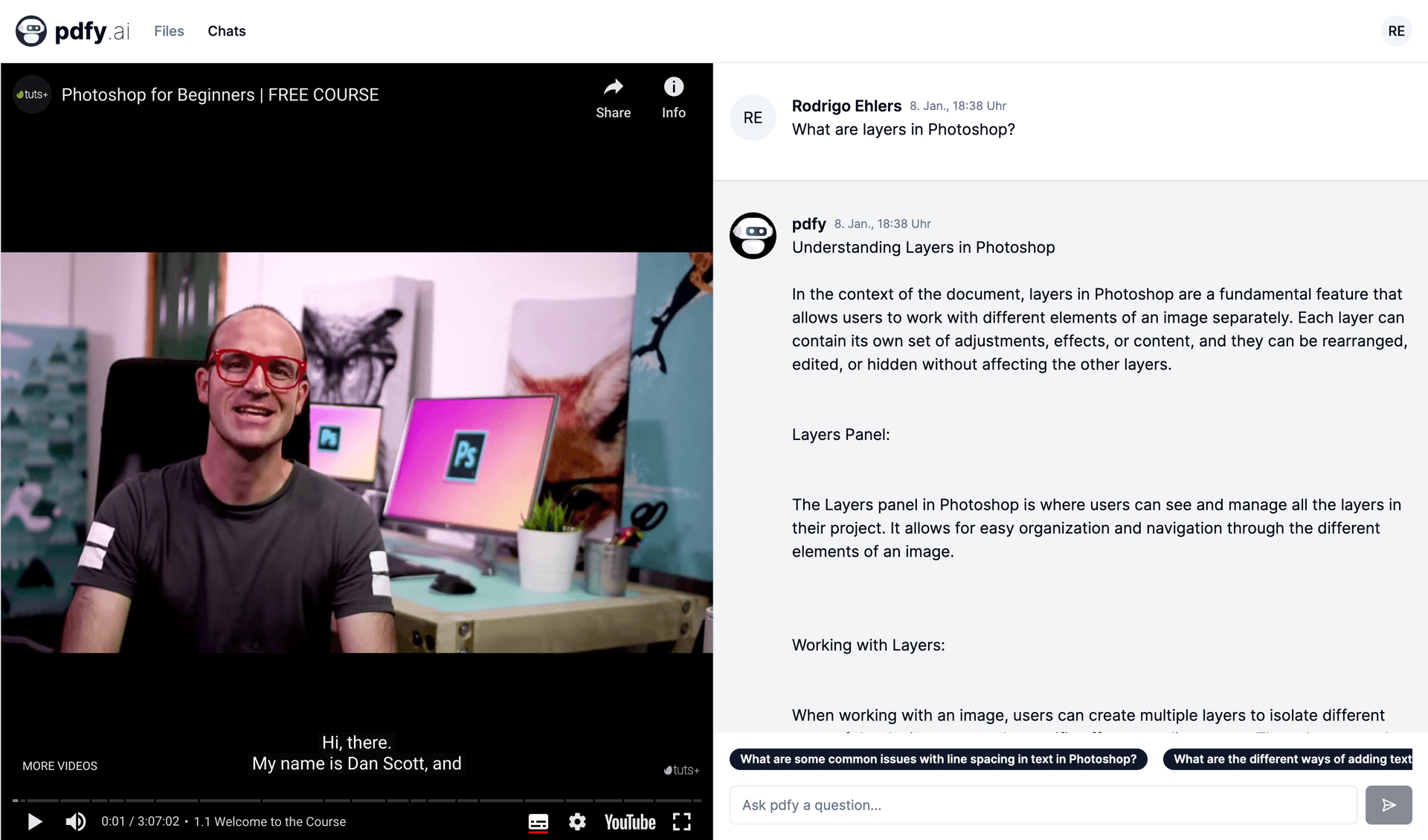Submit a question with the send arrow
The height and width of the screenshot is (840, 1428).
(1389, 804)
